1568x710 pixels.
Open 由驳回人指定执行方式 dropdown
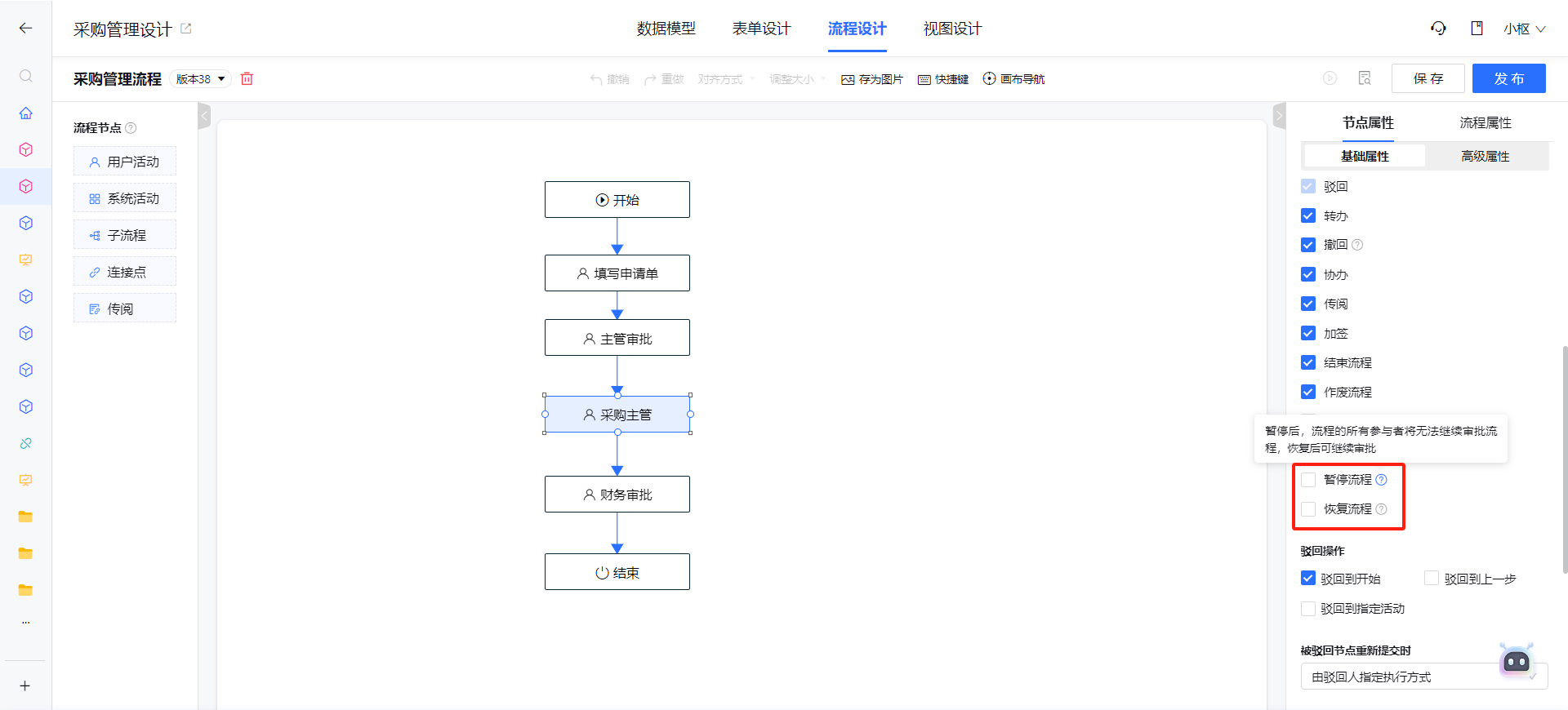click(x=1424, y=677)
